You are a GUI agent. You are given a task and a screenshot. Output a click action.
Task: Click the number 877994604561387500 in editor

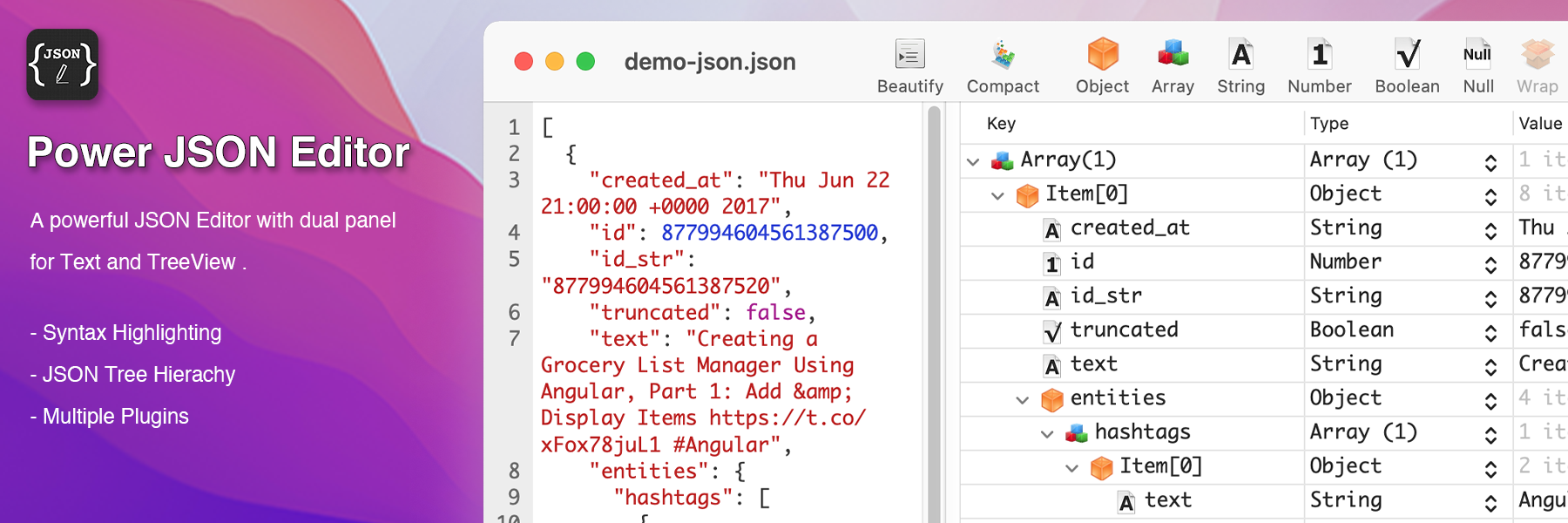coord(769,233)
